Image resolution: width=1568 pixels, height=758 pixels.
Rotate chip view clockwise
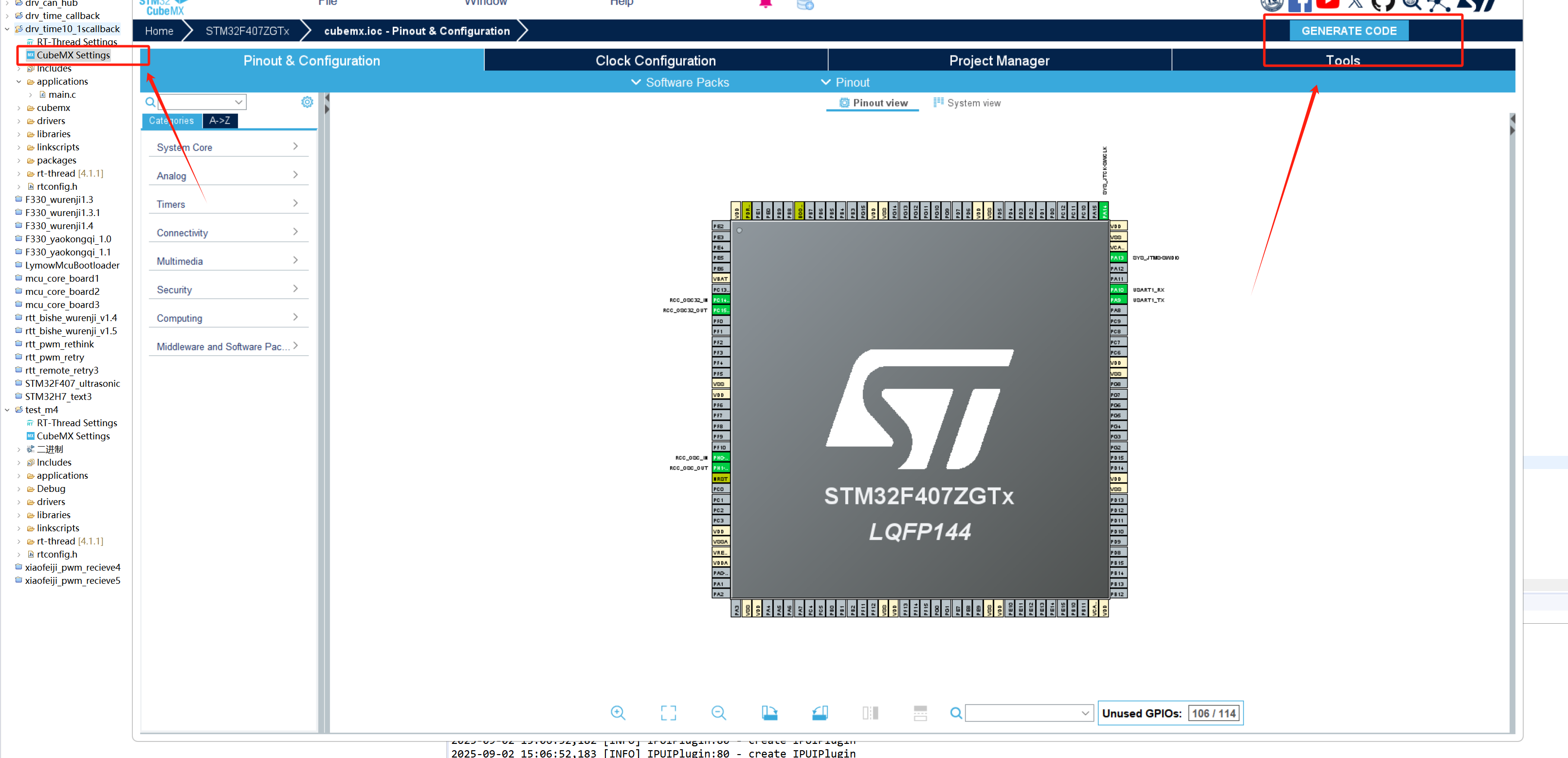click(769, 713)
